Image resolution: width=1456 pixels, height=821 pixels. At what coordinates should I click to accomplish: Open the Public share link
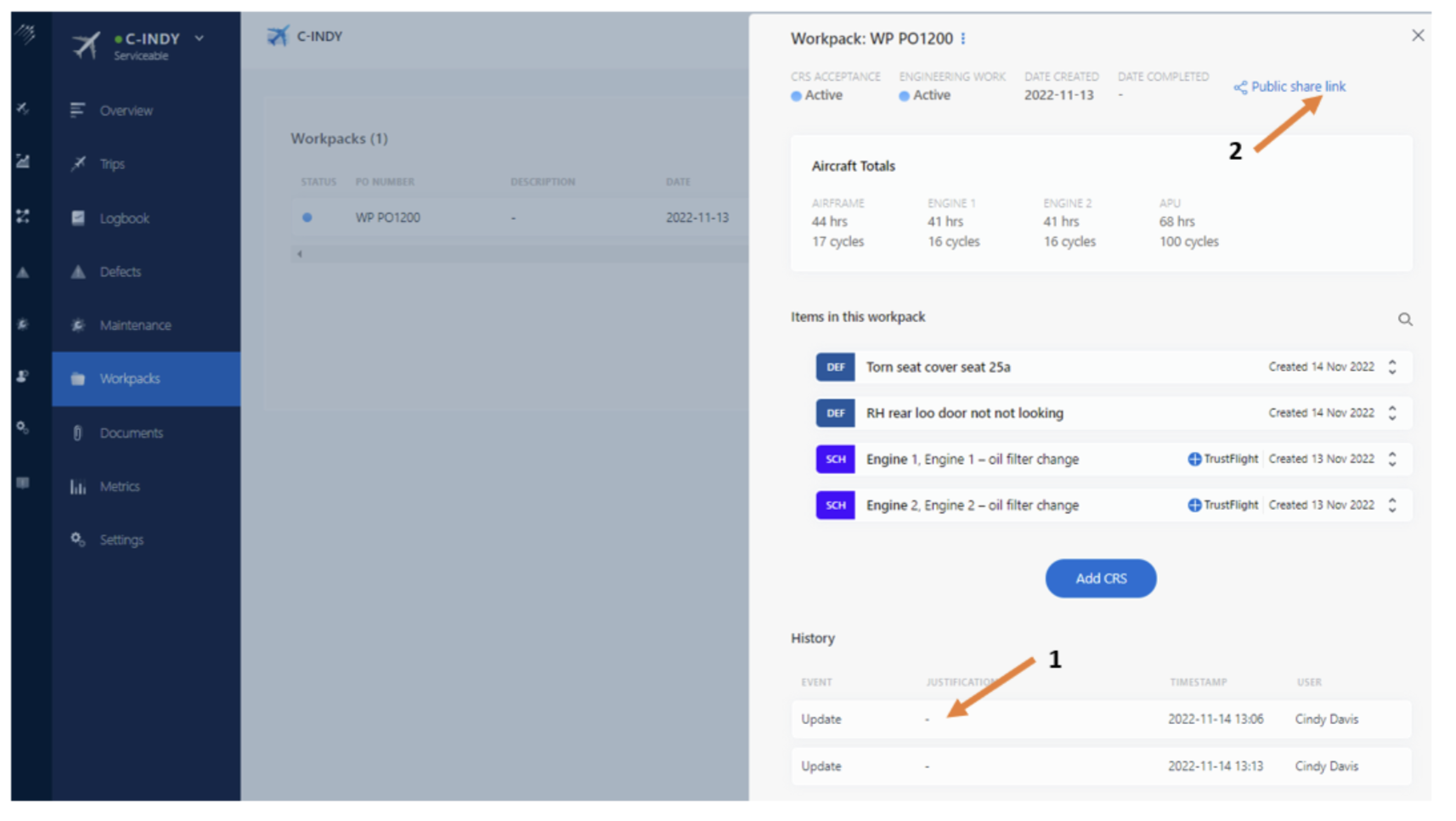(1297, 87)
